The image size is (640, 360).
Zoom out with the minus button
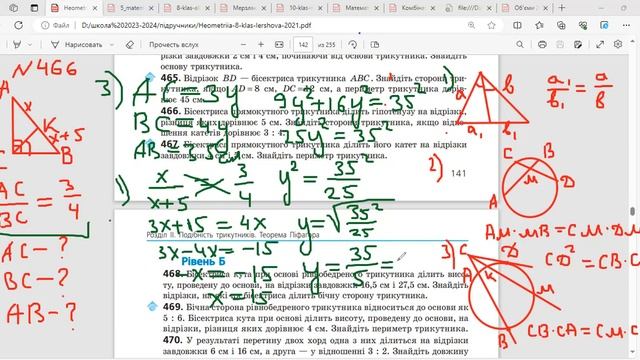click(243, 44)
